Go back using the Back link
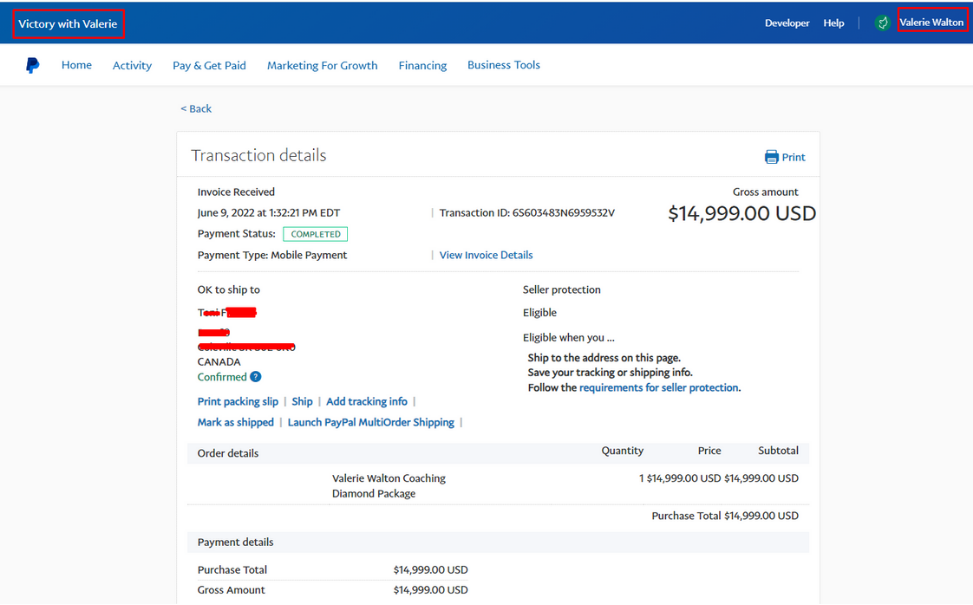This screenshot has width=973, height=605. click(x=196, y=109)
